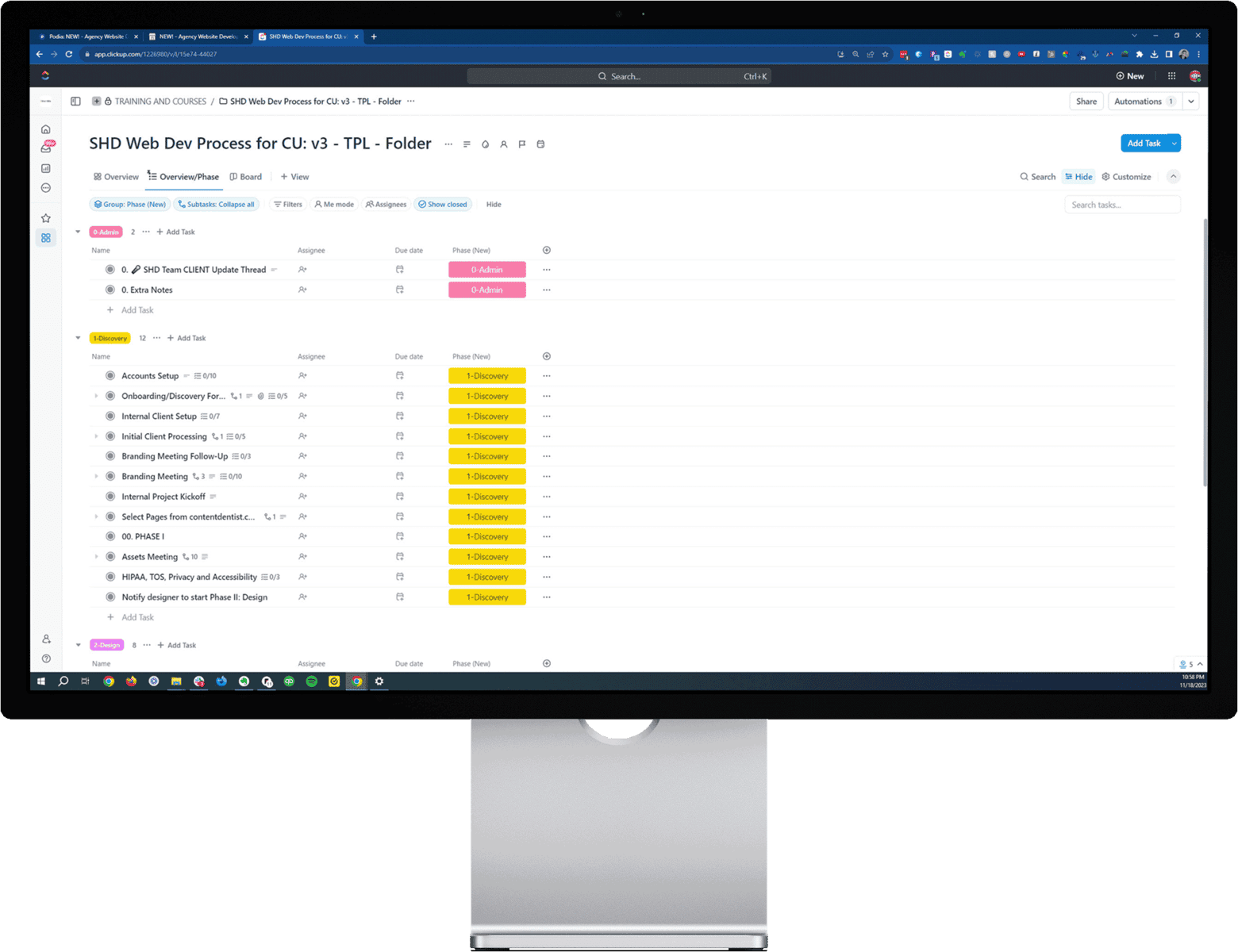
Task: Toggle the Show closed filter
Action: pyautogui.click(x=443, y=205)
